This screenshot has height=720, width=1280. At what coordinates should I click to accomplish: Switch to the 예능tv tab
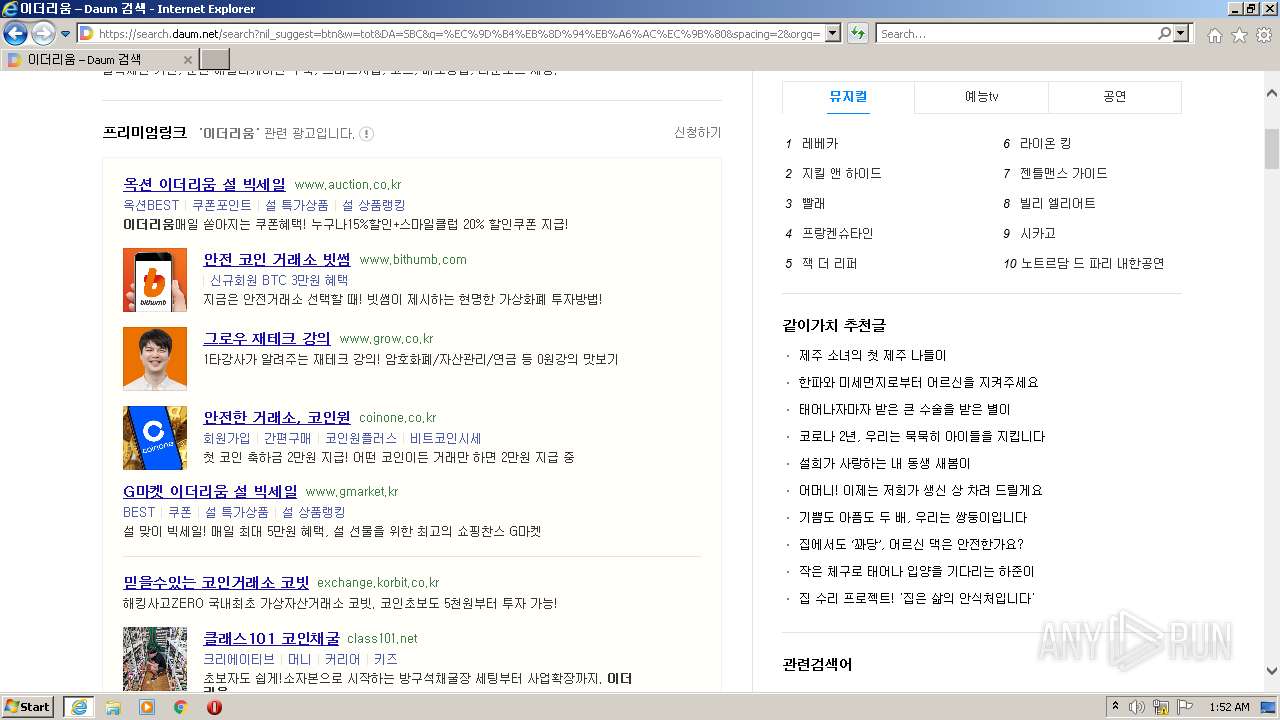(x=981, y=97)
